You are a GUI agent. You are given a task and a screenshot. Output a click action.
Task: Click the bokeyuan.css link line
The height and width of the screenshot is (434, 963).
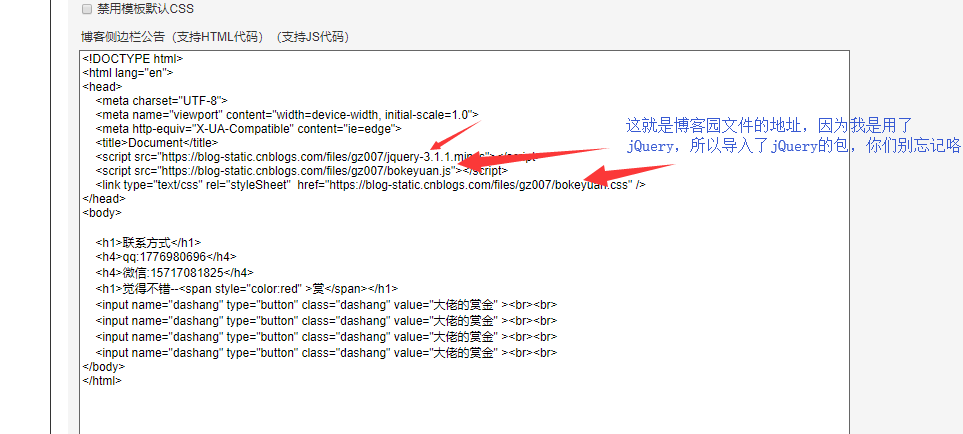point(370,184)
